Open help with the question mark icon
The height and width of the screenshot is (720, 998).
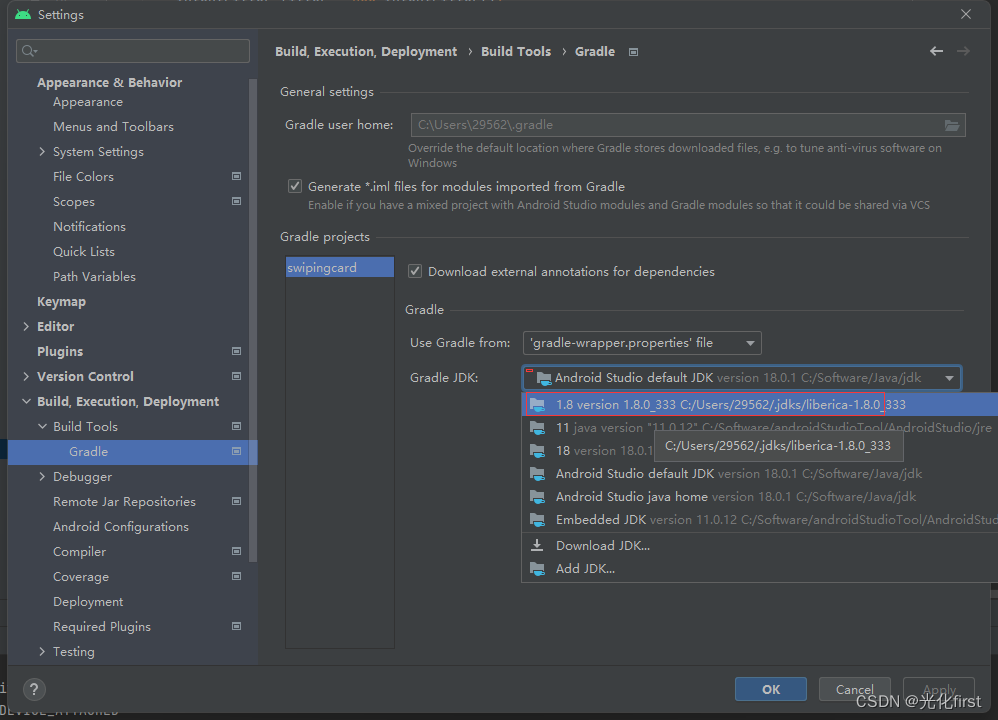[x=34, y=689]
